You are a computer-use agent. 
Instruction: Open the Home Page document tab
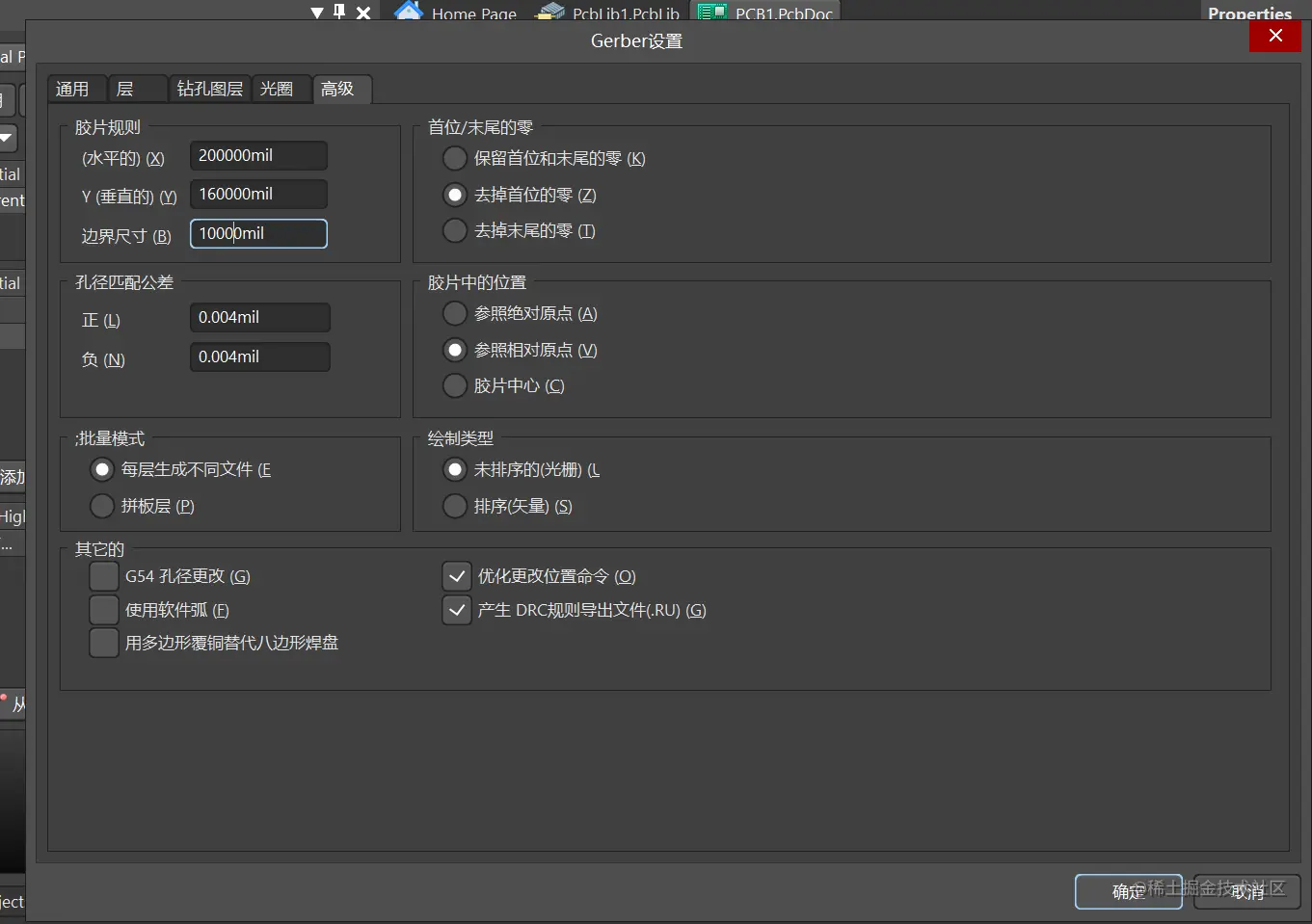pyautogui.click(x=456, y=12)
